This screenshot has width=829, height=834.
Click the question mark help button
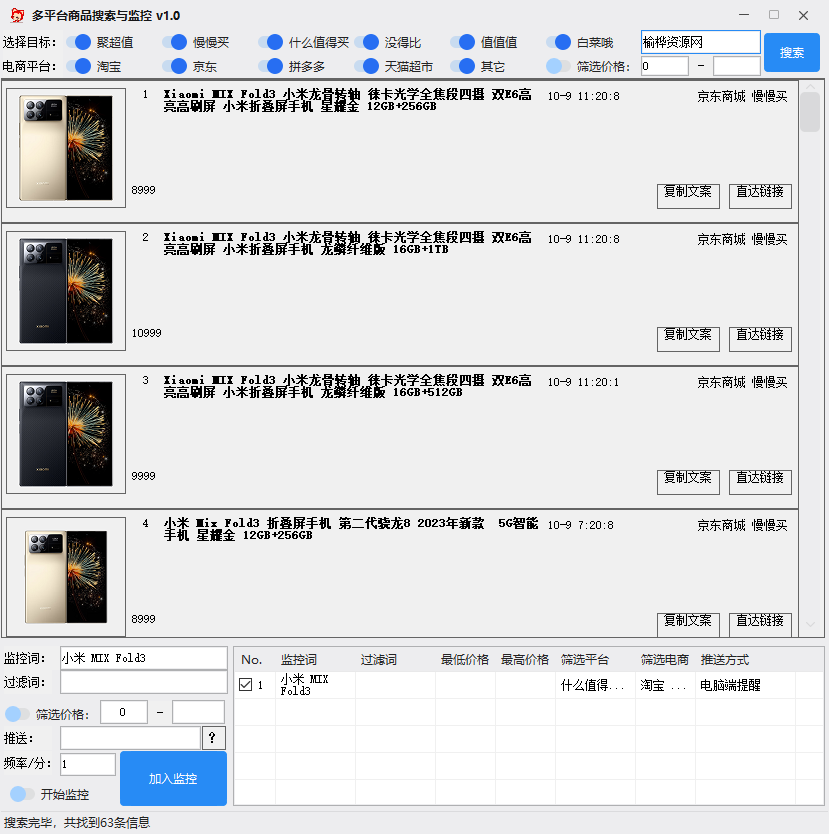(214, 738)
